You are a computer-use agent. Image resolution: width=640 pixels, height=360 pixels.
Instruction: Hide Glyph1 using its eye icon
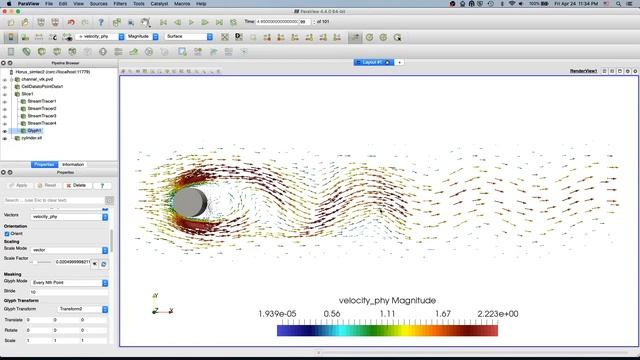(x=4, y=131)
